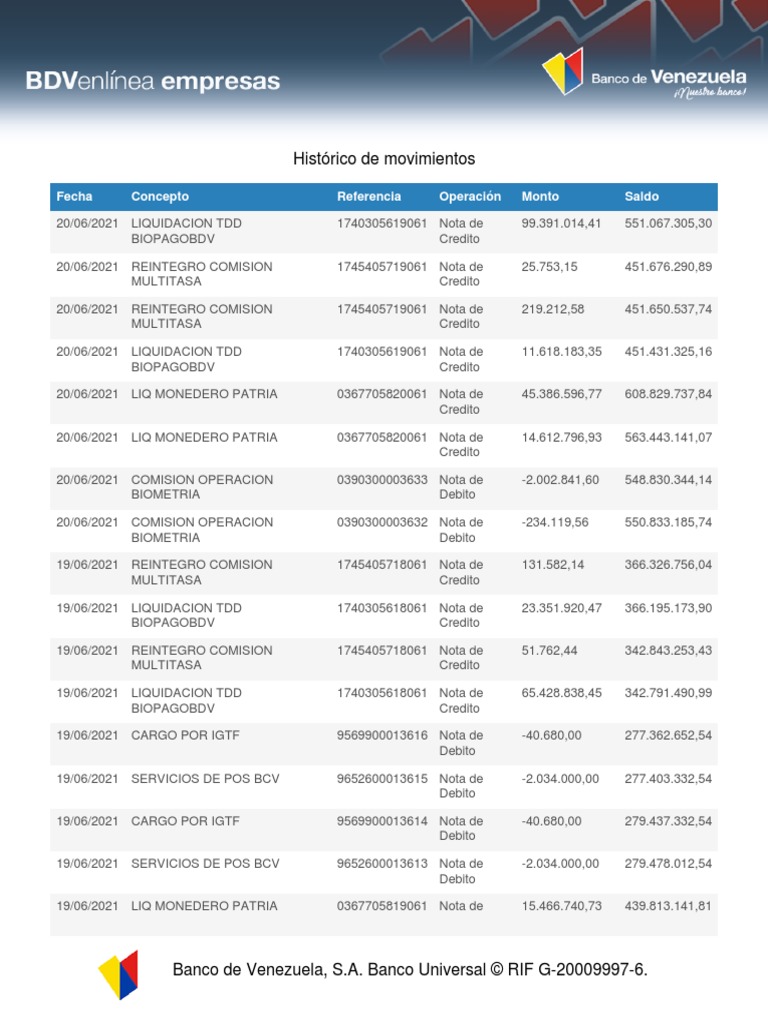Select the amount 99.391.014,41
This screenshot has height=1024, width=768.
click(561, 223)
